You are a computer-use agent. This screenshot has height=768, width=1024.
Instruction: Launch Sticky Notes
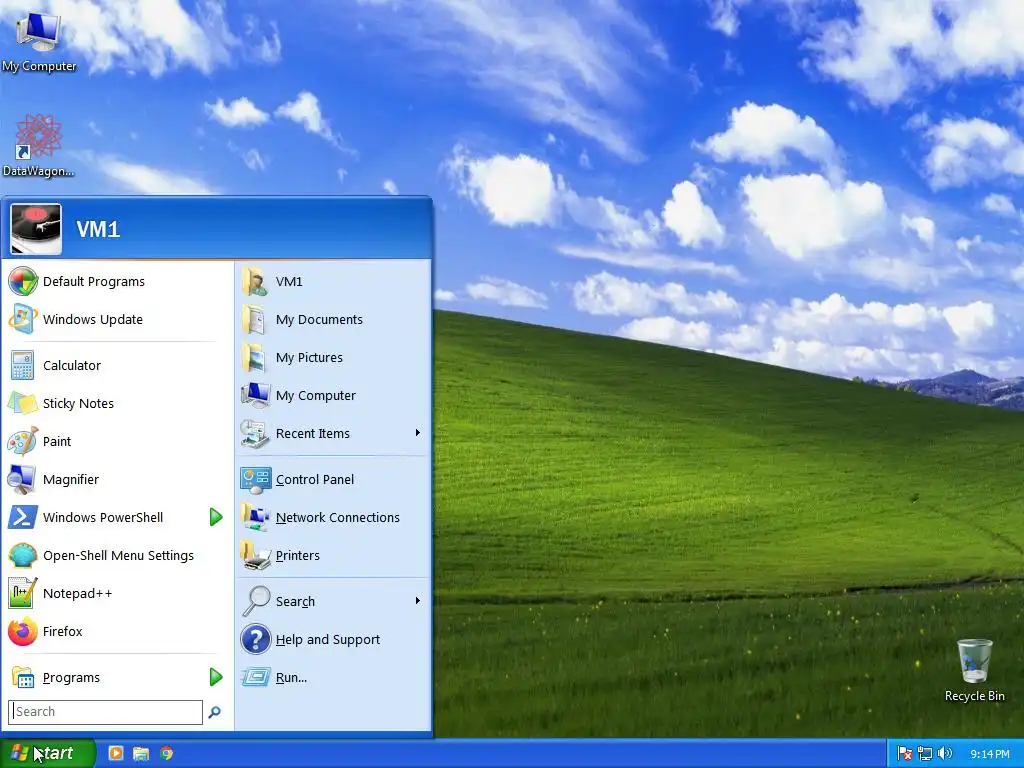118,404
